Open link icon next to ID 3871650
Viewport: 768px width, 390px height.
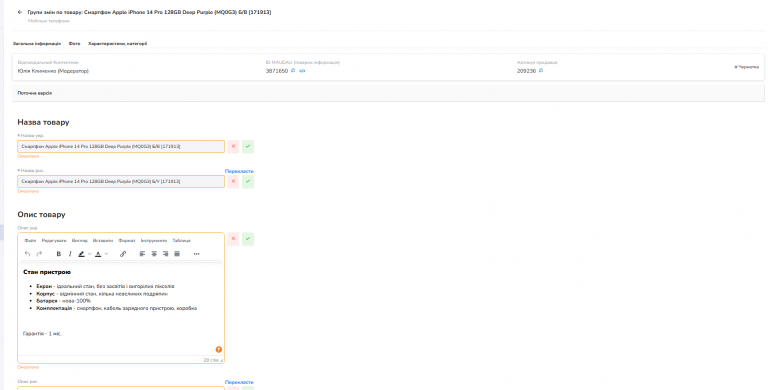(302, 71)
